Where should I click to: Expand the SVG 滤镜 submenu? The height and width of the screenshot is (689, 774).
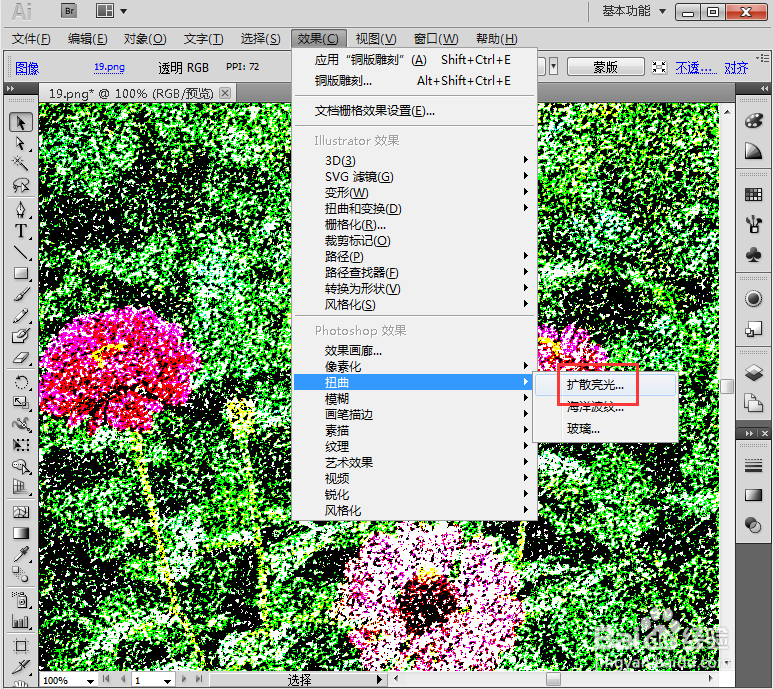[x=415, y=176]
